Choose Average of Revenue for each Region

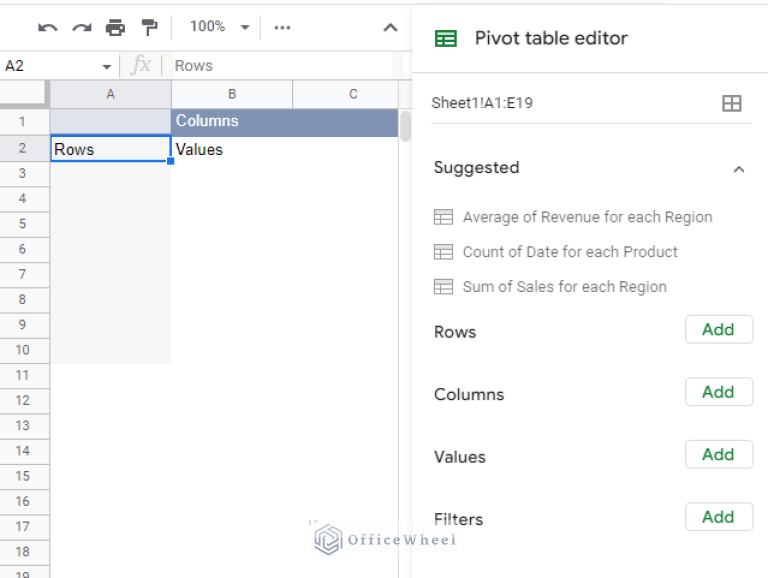coord(587,217)
